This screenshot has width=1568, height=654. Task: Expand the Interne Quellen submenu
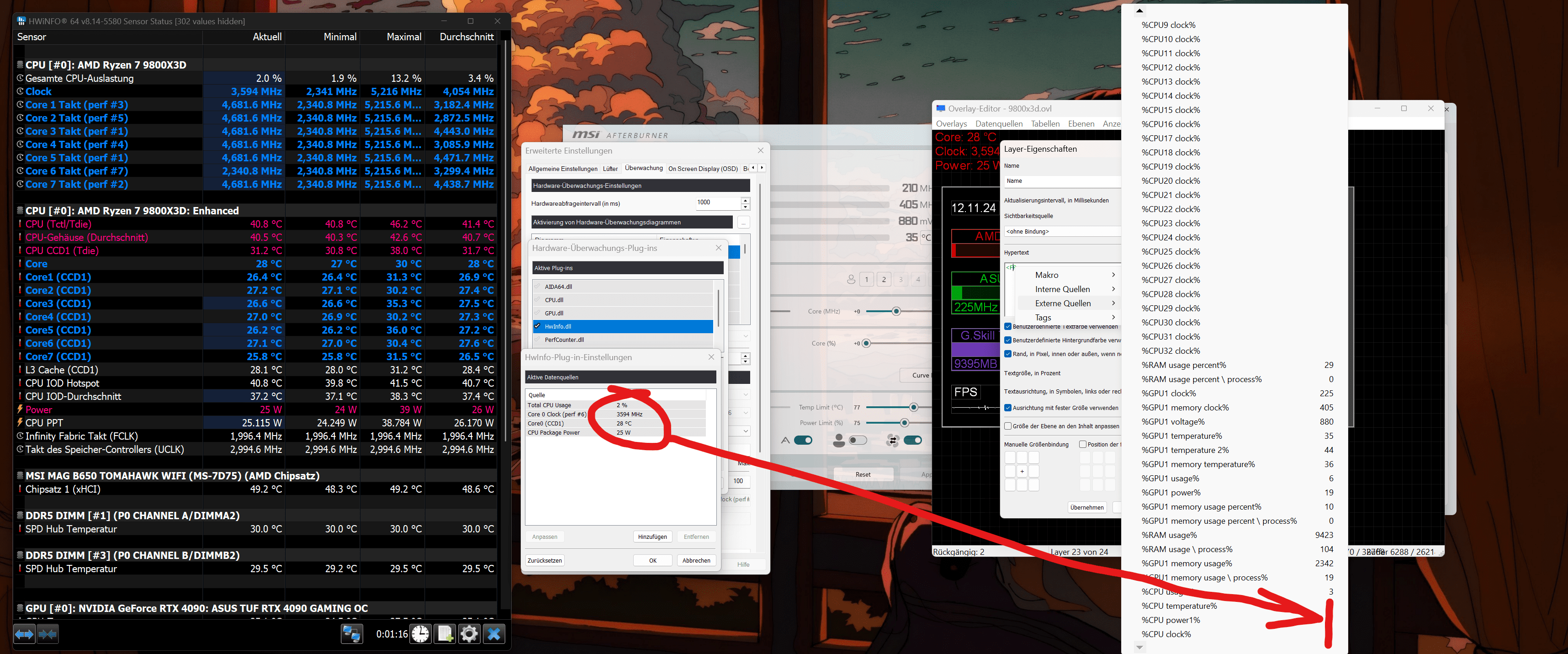[x=1070, y=289]
